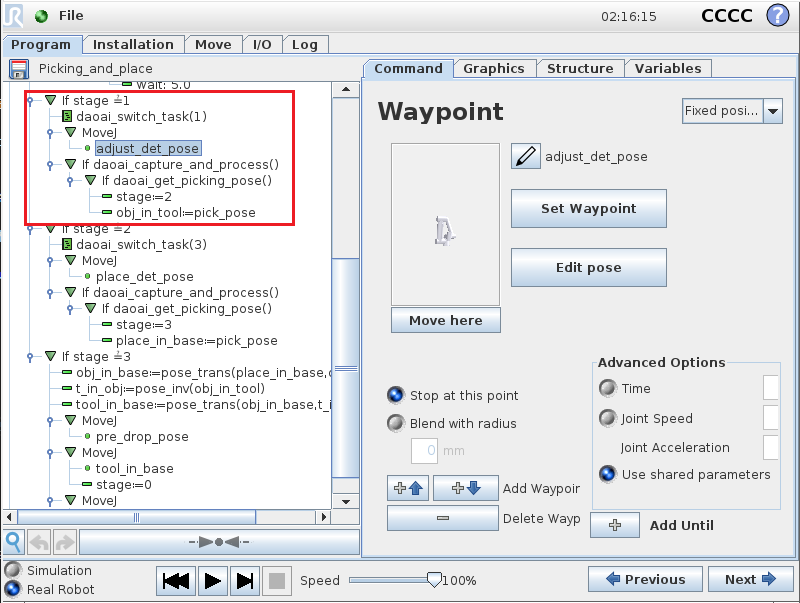
Task: Click the save floppy disk icon
Action: coord(19,69)
